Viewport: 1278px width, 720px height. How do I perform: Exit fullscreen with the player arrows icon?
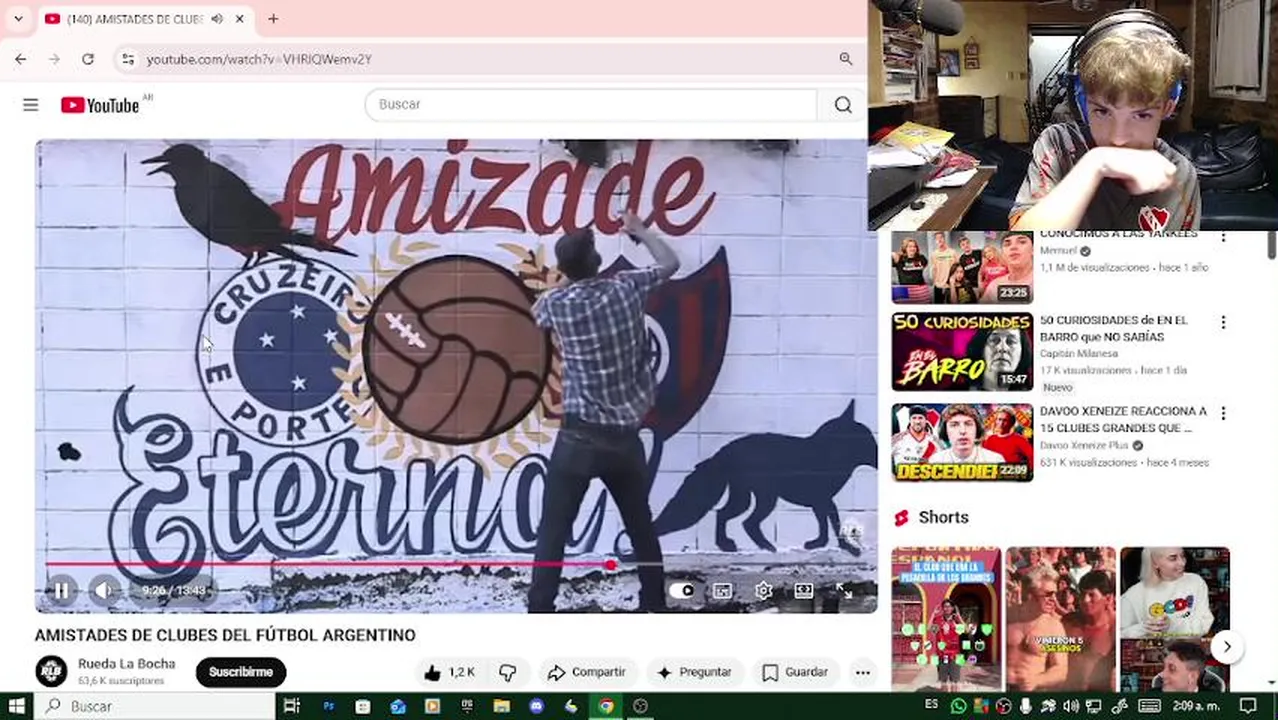(844, 591)
